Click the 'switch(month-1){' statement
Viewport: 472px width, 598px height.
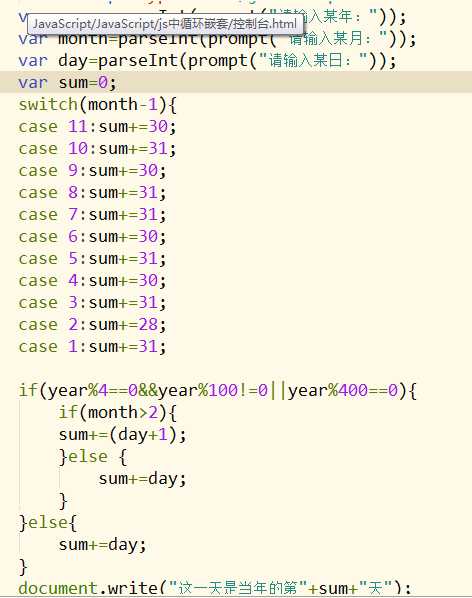pos(98,104)
